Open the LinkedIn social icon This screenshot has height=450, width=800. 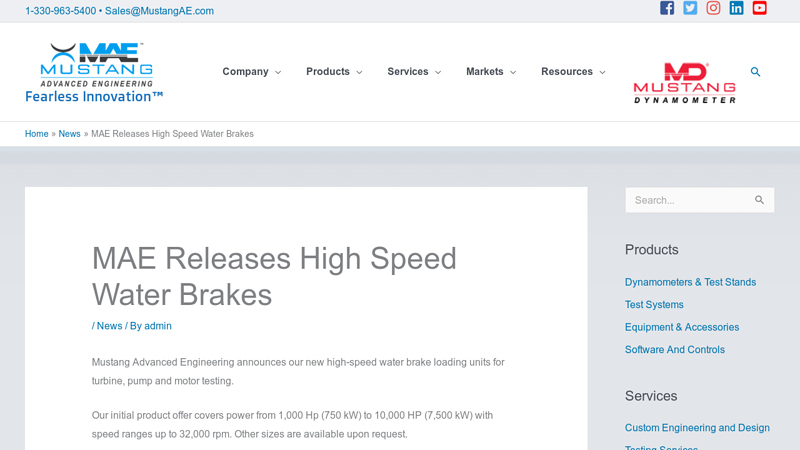pos(736,8)
